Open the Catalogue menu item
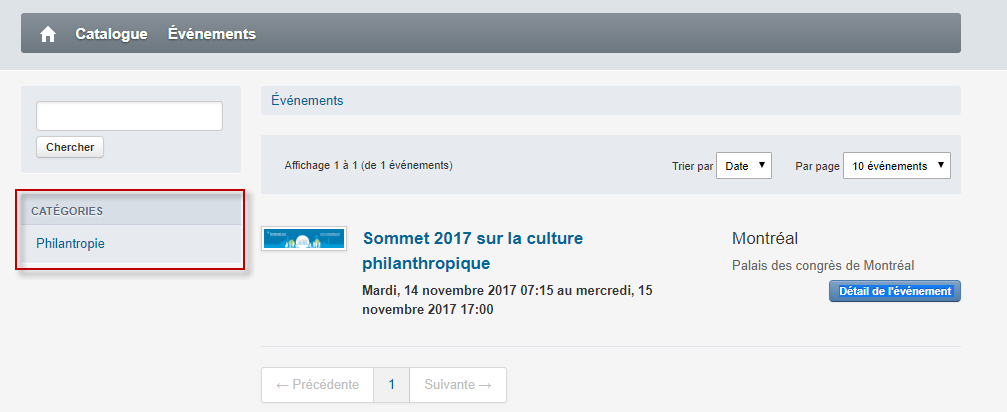This screenshot has height=412, width=1007. point(111,34)
